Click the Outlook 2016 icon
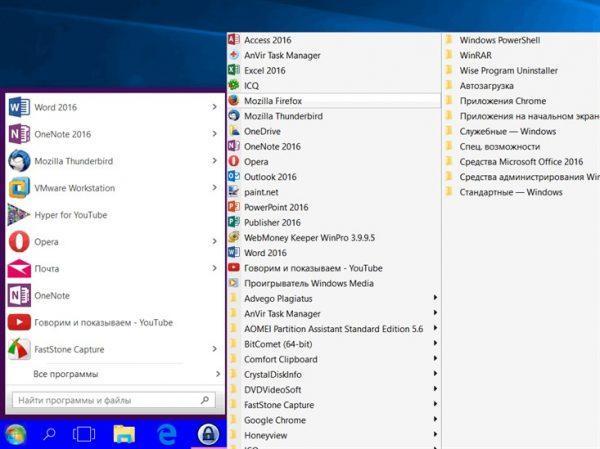This screenshot has width=600, height=449. tap(234, 176)
